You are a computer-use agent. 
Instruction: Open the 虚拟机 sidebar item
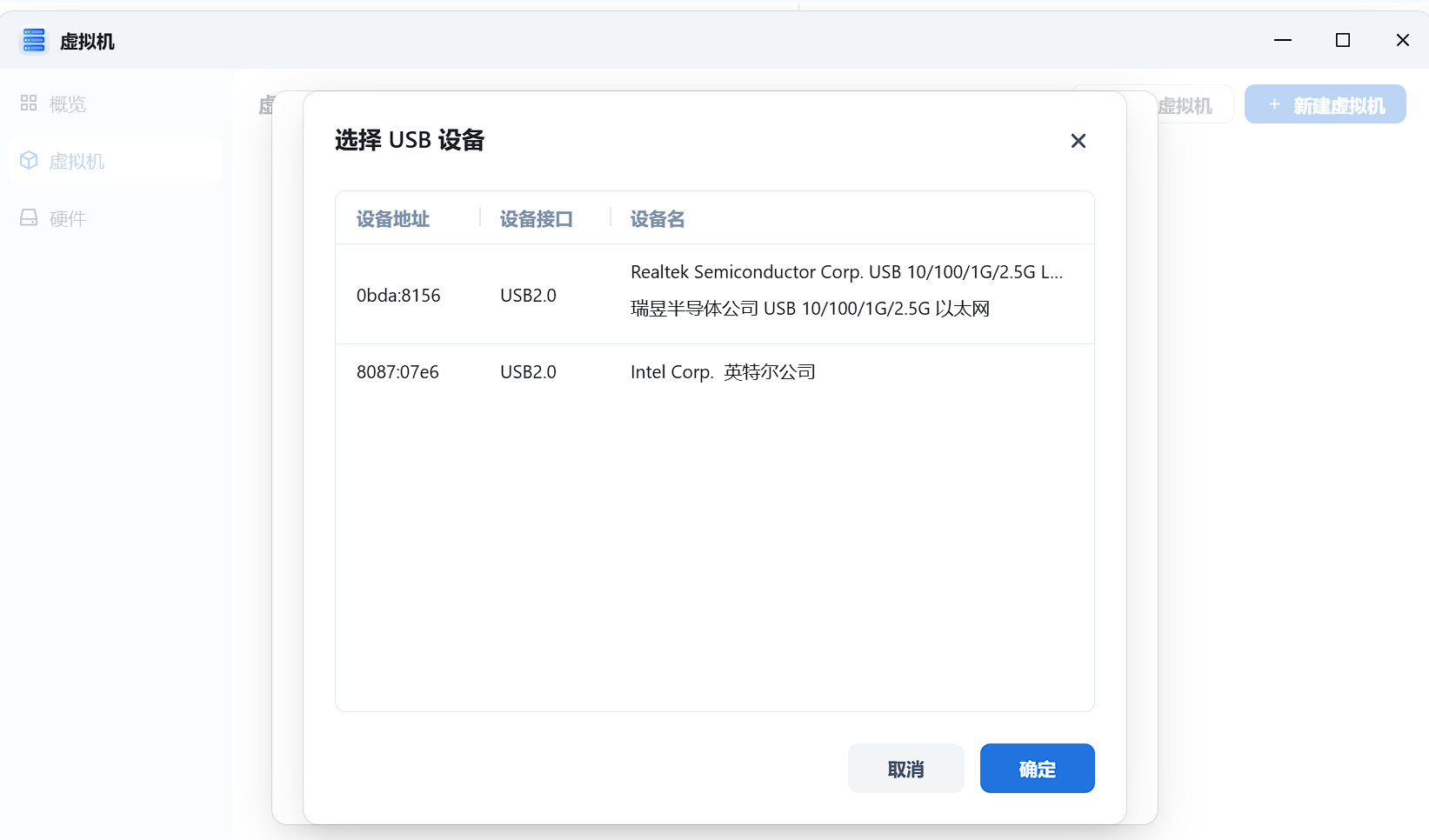pyautogui.click(x=115, y=161)
